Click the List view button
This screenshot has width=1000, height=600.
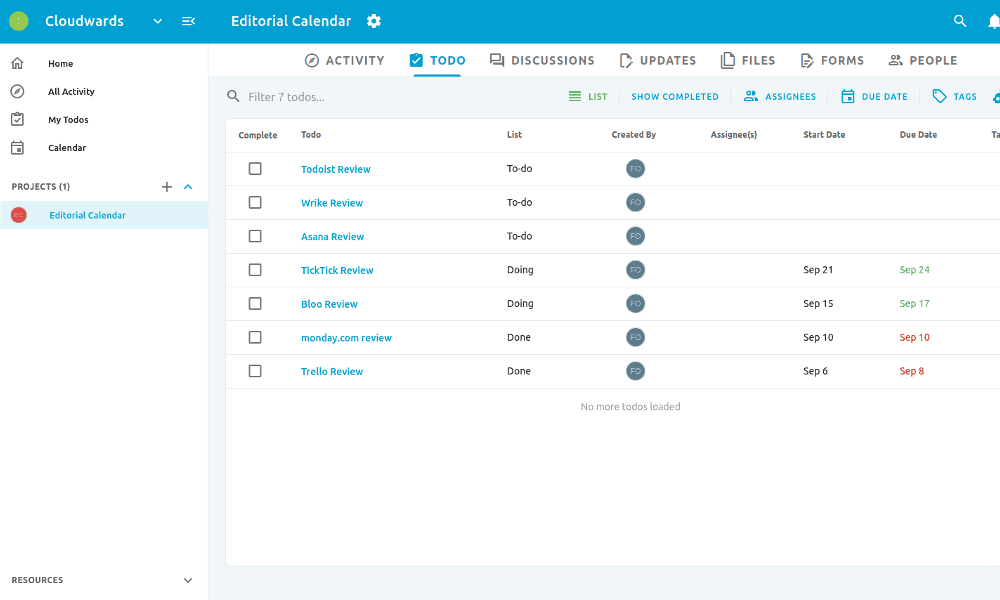588,96
